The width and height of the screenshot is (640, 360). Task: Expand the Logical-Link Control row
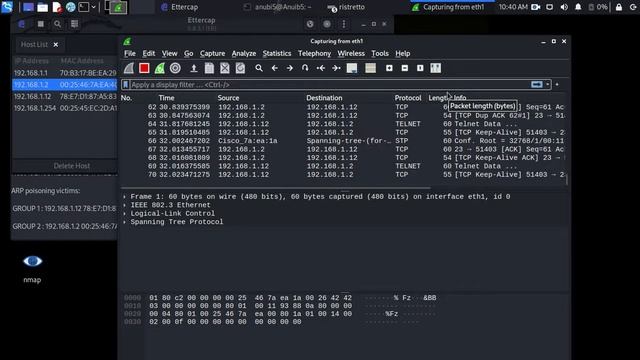coord(124,213)
